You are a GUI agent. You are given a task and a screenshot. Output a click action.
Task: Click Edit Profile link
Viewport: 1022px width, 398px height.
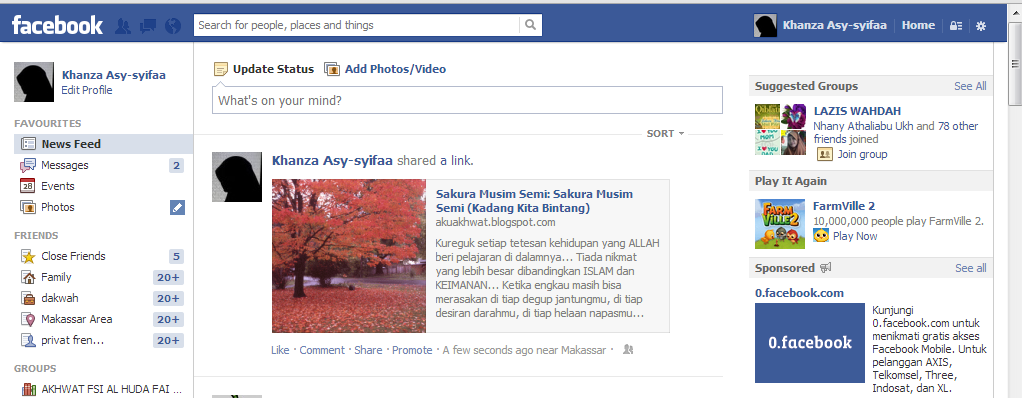(x=87, y=91)
